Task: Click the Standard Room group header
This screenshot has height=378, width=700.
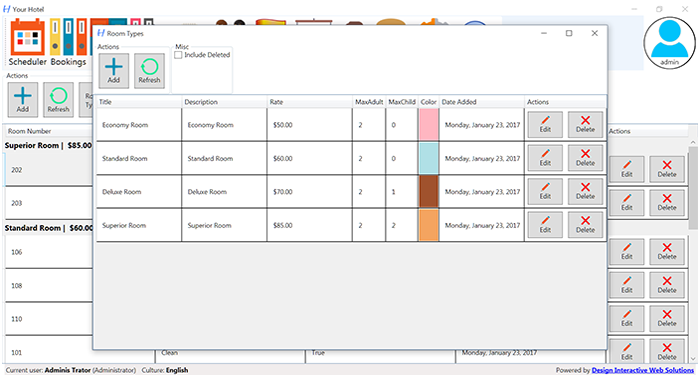Action: pyautogui.click(x=48, y=228)
